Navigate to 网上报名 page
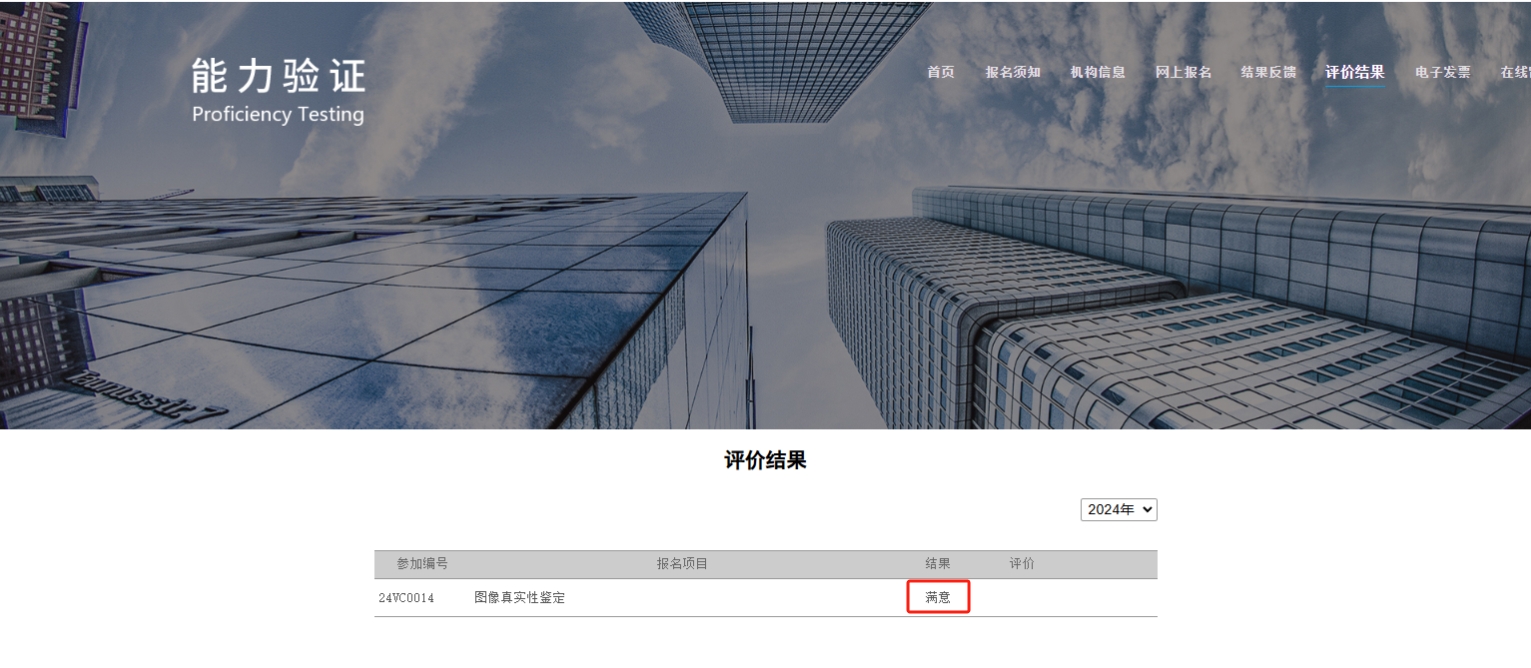Viewport: 1531px width, 668px height. (1183, 72)
